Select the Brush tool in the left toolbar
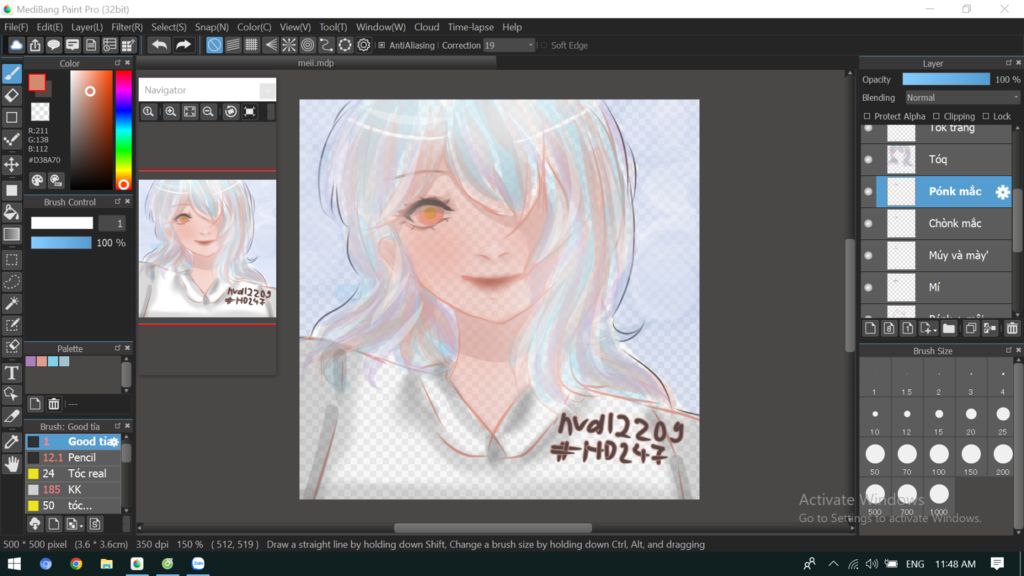 click(12, 73)
